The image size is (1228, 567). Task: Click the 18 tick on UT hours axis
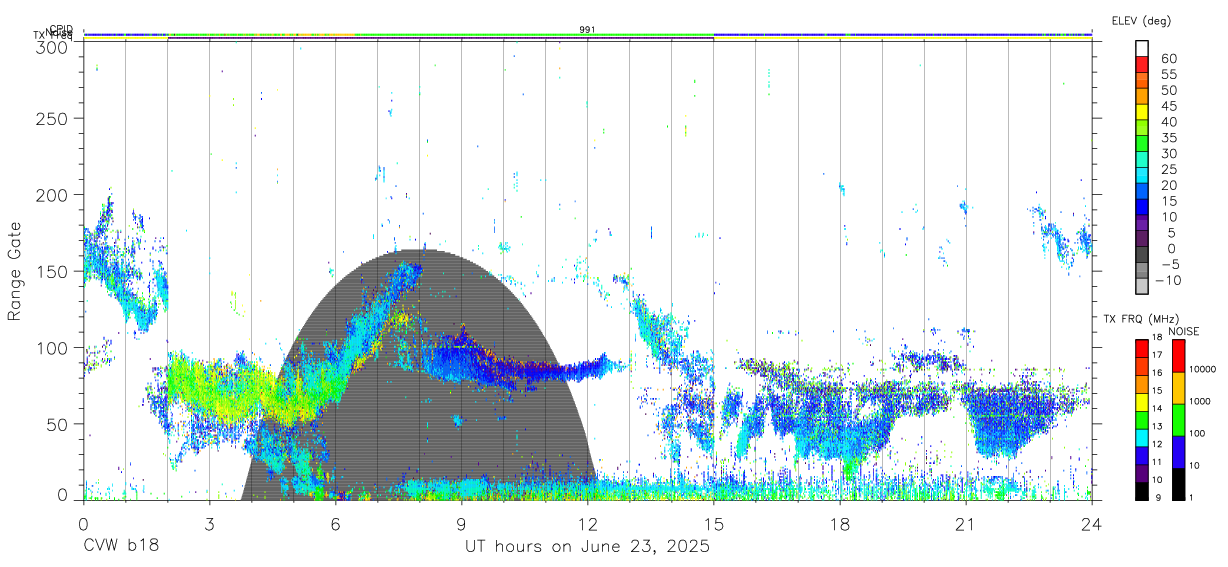pos(839,524)
